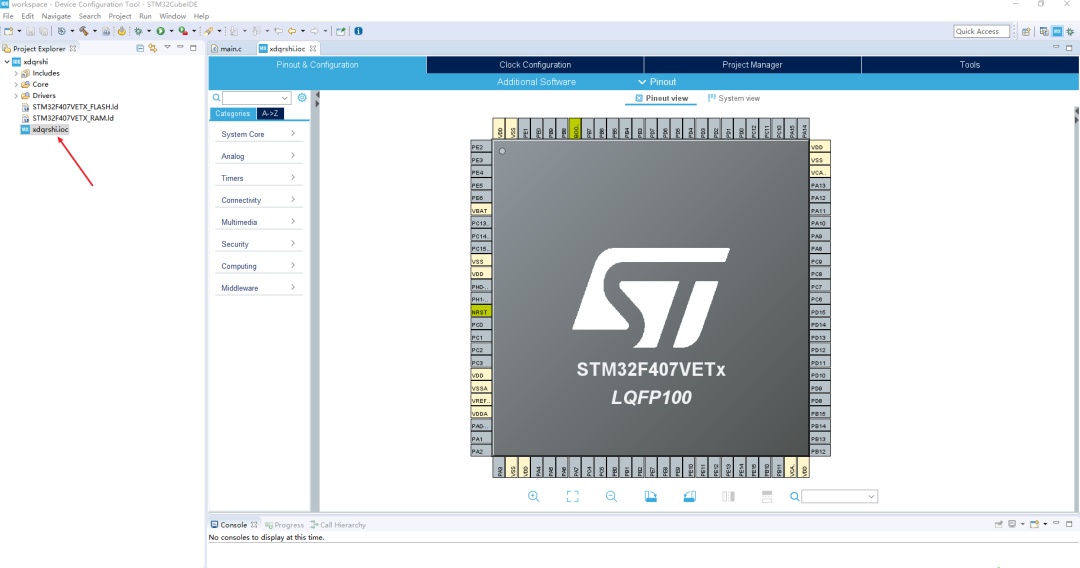Select the Core folder in tree
The image size is (1080, 568).
point(40,84)
